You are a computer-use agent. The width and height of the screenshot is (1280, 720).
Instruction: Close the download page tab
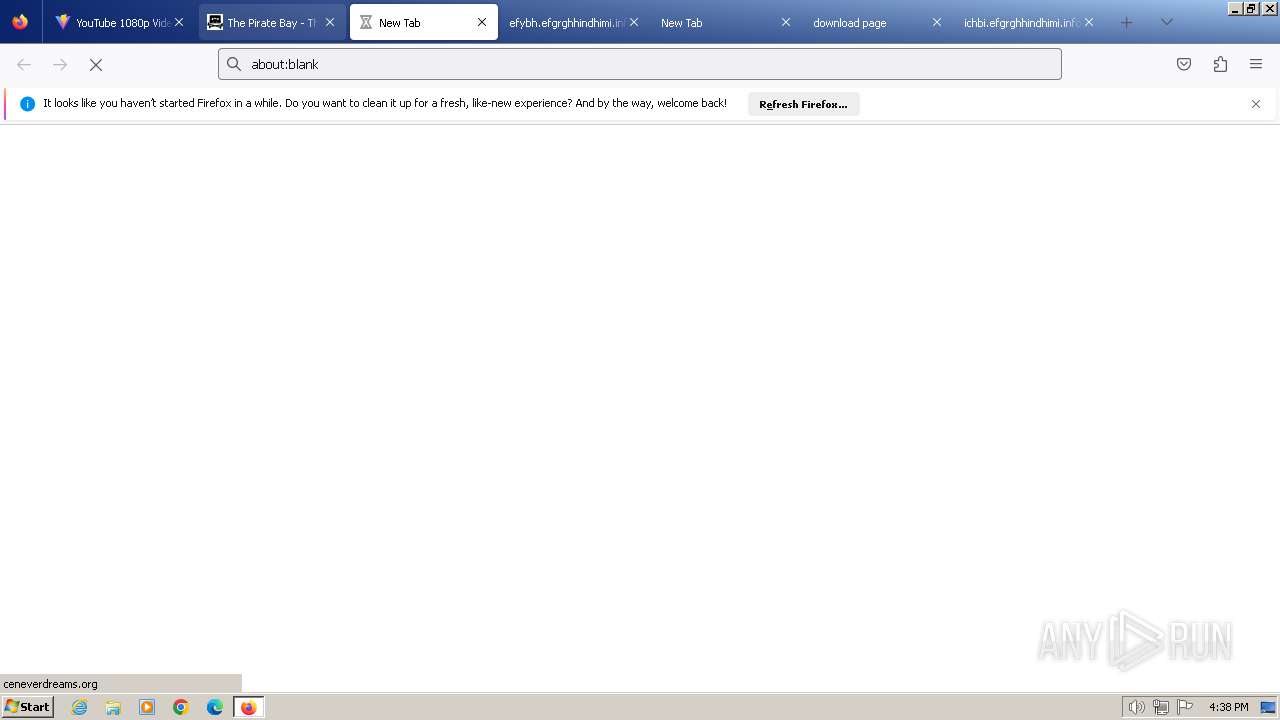937,22
